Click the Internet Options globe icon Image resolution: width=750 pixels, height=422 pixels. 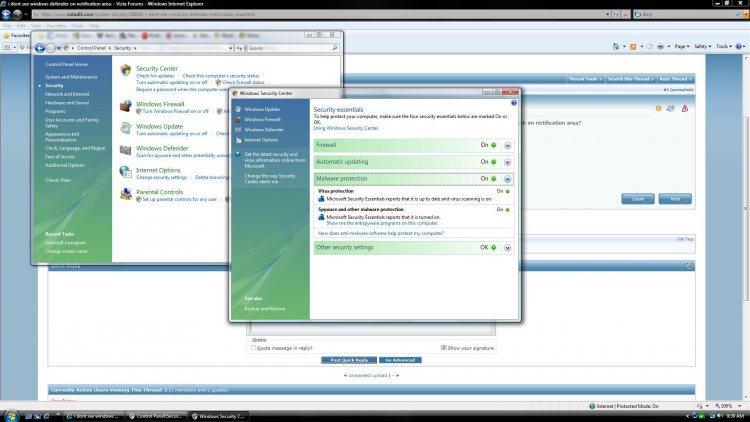pyautogui.click(x=126, y=172)
